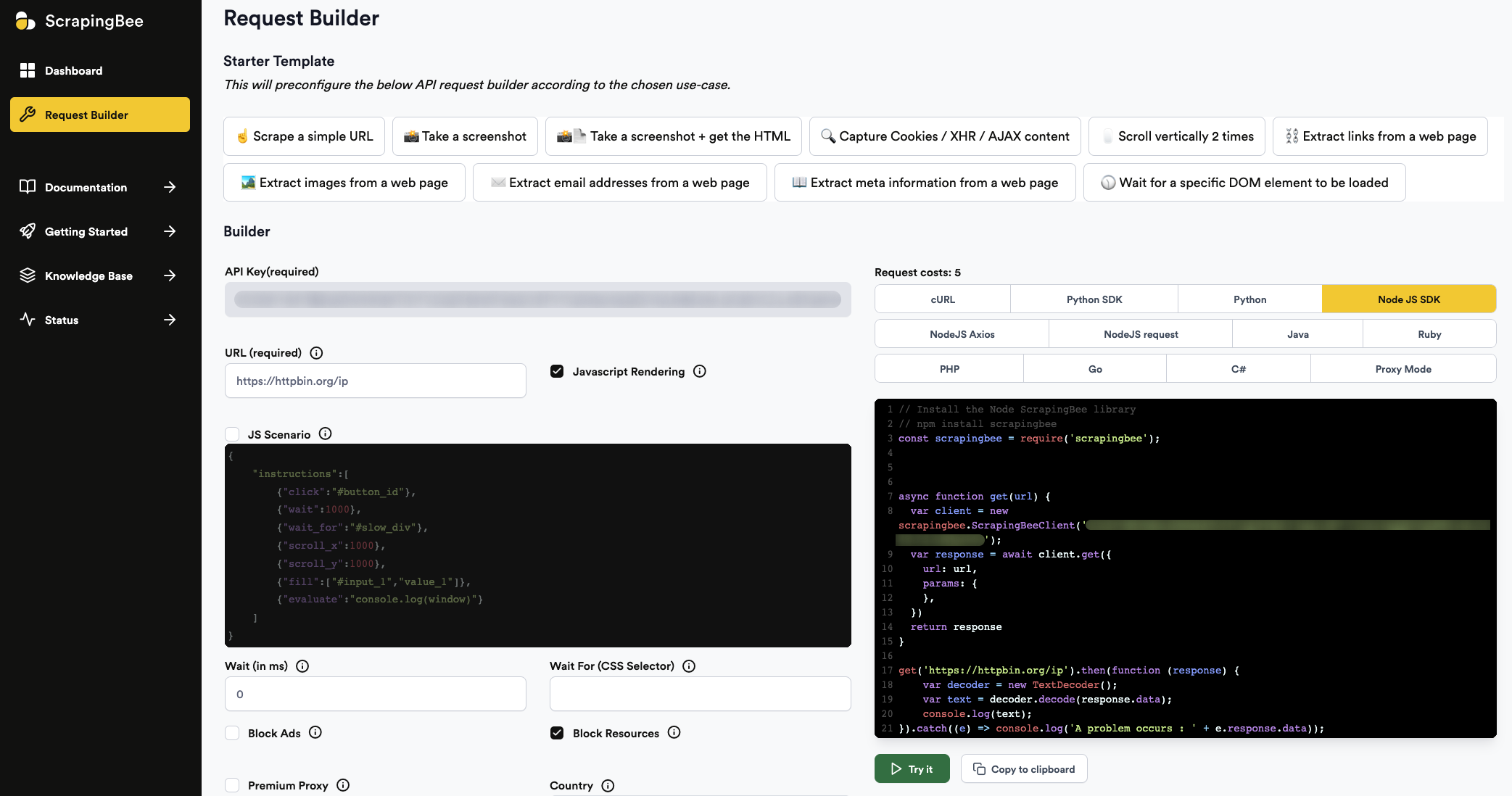This screenshot has width=1512, height=796.
Task: Disable Javascript Rendering
Action: pos(557,371)
